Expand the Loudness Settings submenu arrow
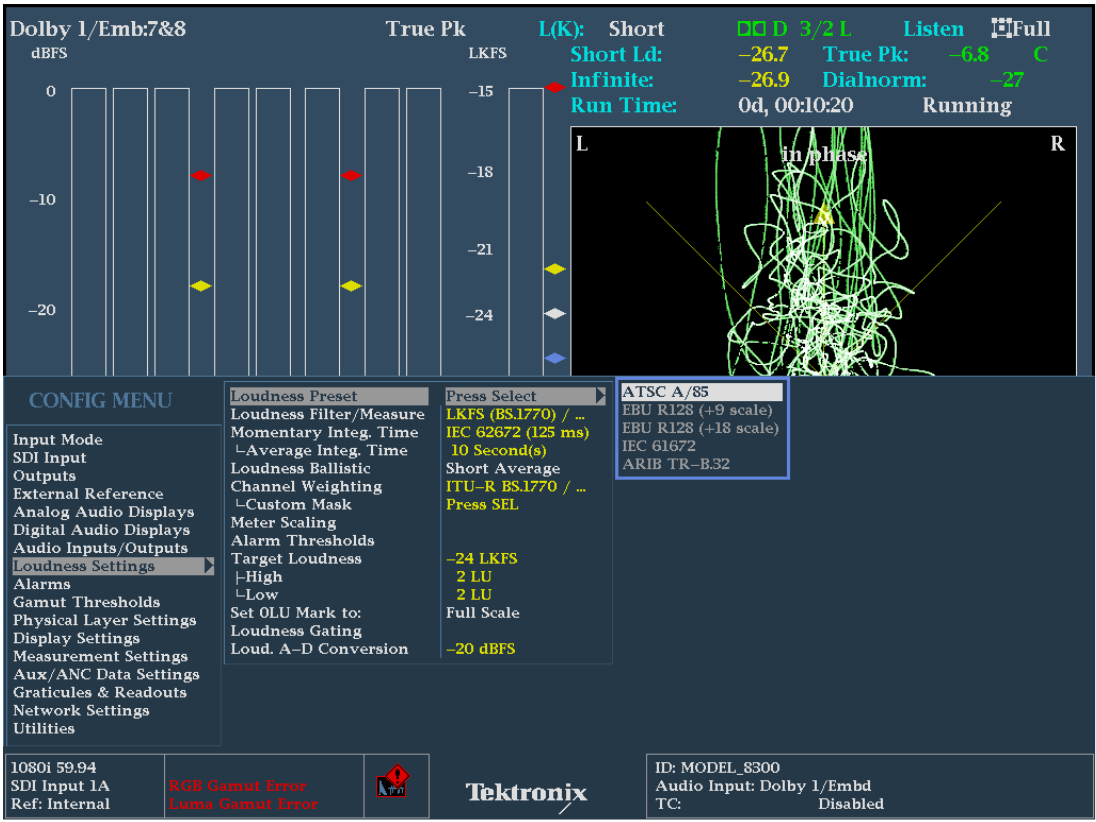 pos(208,565)
